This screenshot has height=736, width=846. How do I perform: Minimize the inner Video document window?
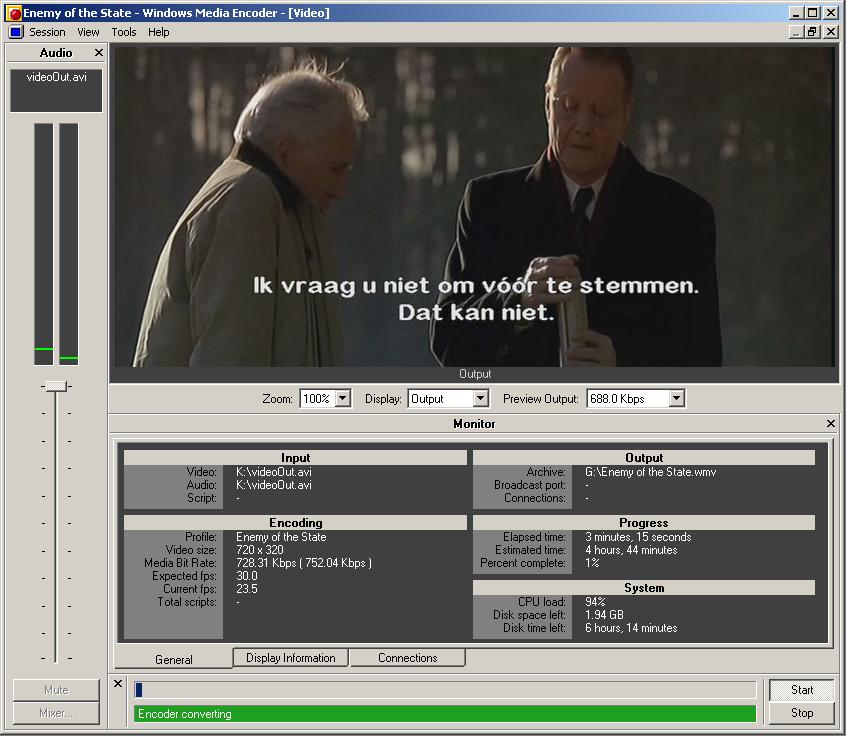point(796,32)
